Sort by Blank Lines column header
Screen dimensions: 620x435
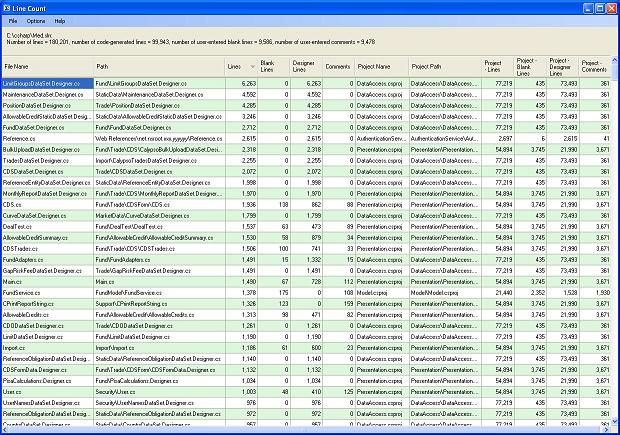pyautogui.click(x=274, y=66)
